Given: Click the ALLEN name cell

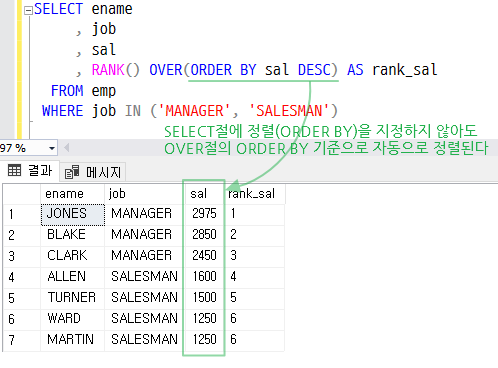Looking at the screenshot, I should click(72, 277).
